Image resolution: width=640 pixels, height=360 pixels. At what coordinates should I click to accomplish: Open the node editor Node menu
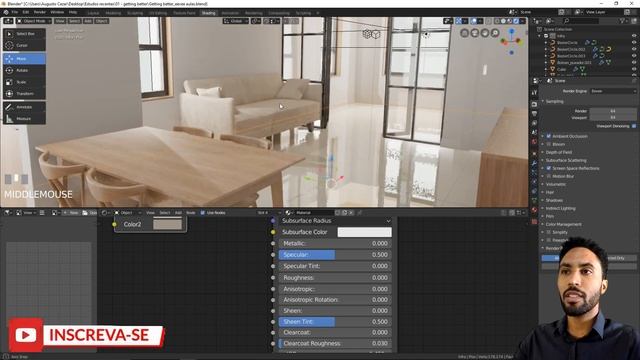191,213
